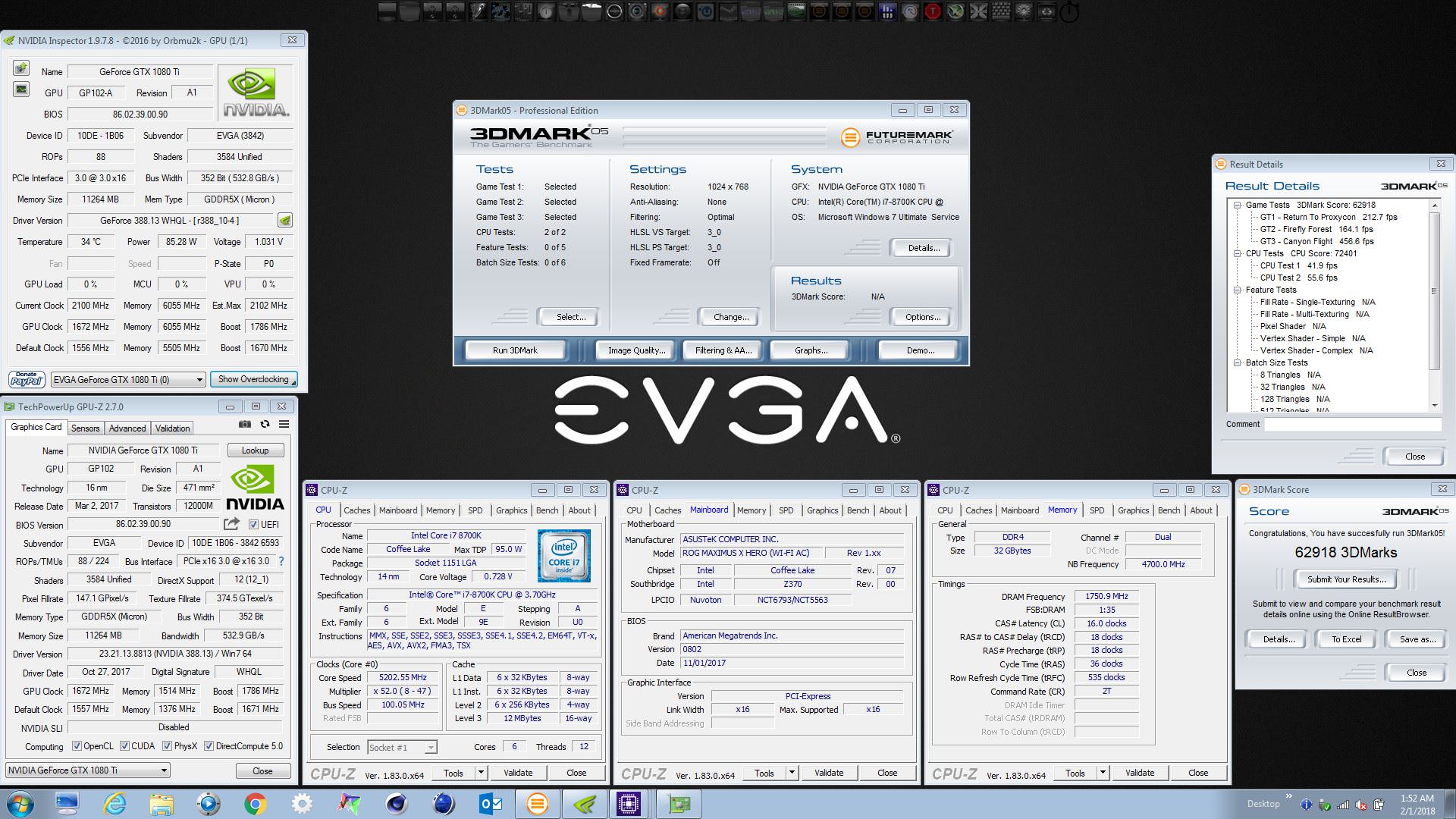Open the Caches tab in CPU-Z CPU window
This screenshot has height=819, width=1456.
[356, 510]
